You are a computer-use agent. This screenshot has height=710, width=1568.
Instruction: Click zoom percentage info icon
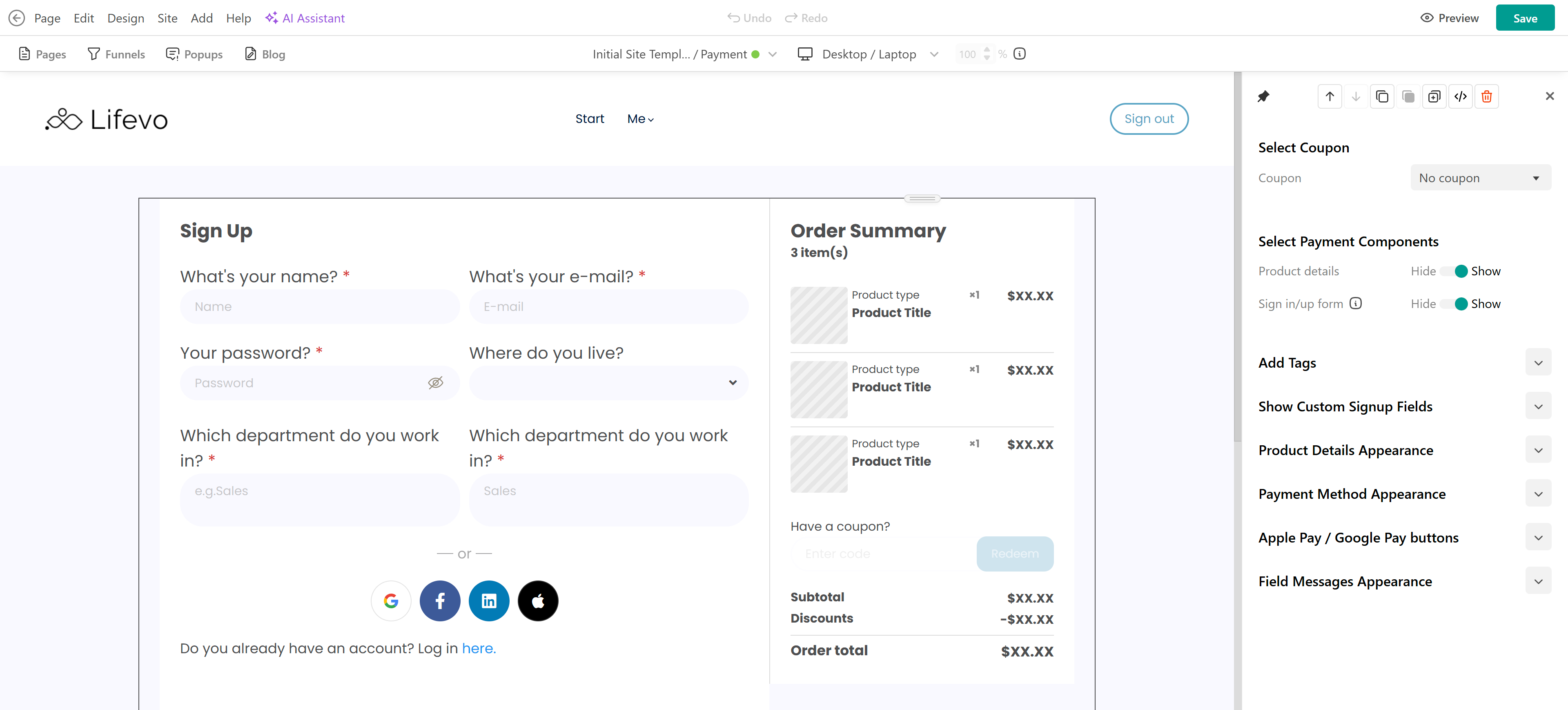pos(1020,54)
